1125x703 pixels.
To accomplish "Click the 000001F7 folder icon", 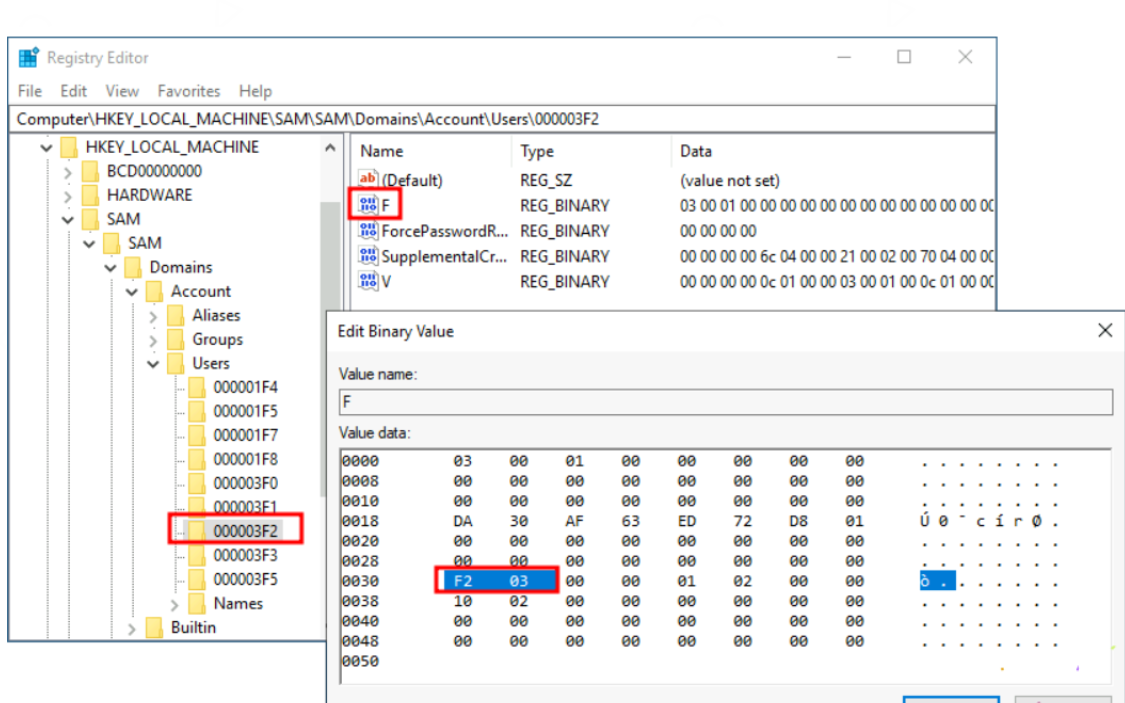I will tap(197, 435).
